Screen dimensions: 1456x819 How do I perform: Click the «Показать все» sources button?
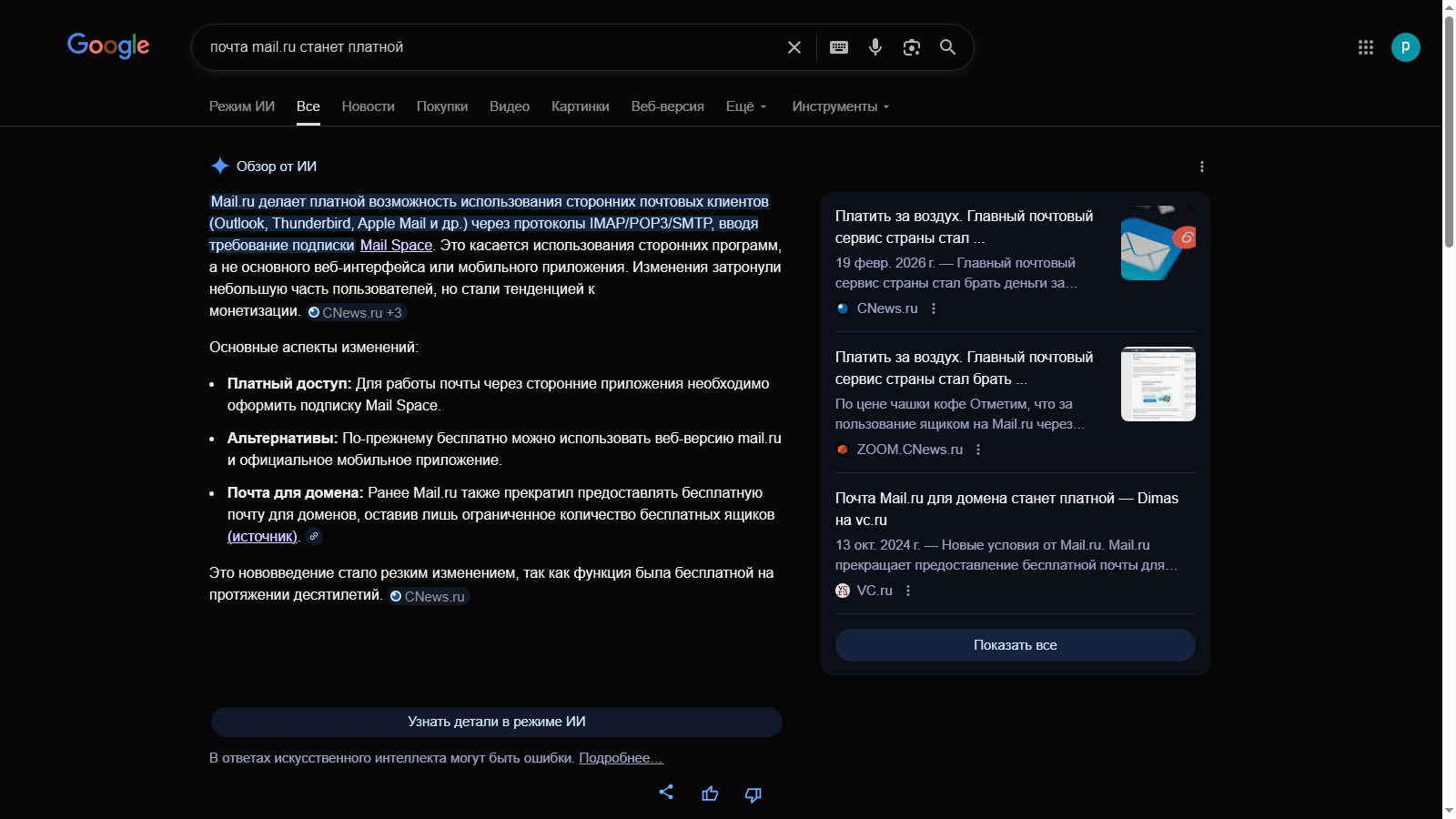click(x=1016, y=645)
